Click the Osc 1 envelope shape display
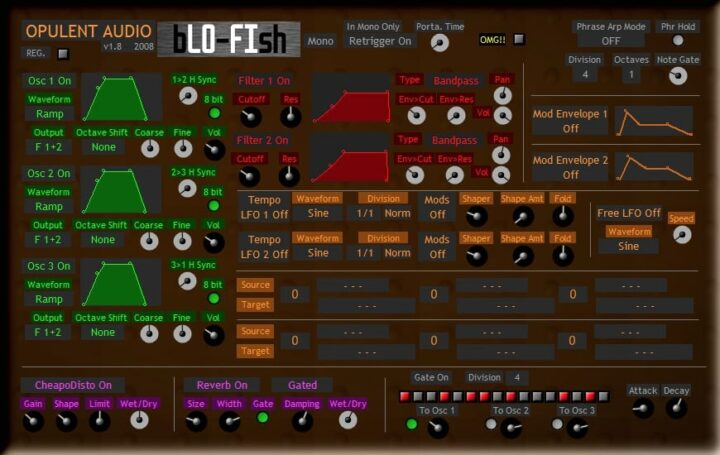Viewport: 720px width, 455px height. [x=121, y=96]
